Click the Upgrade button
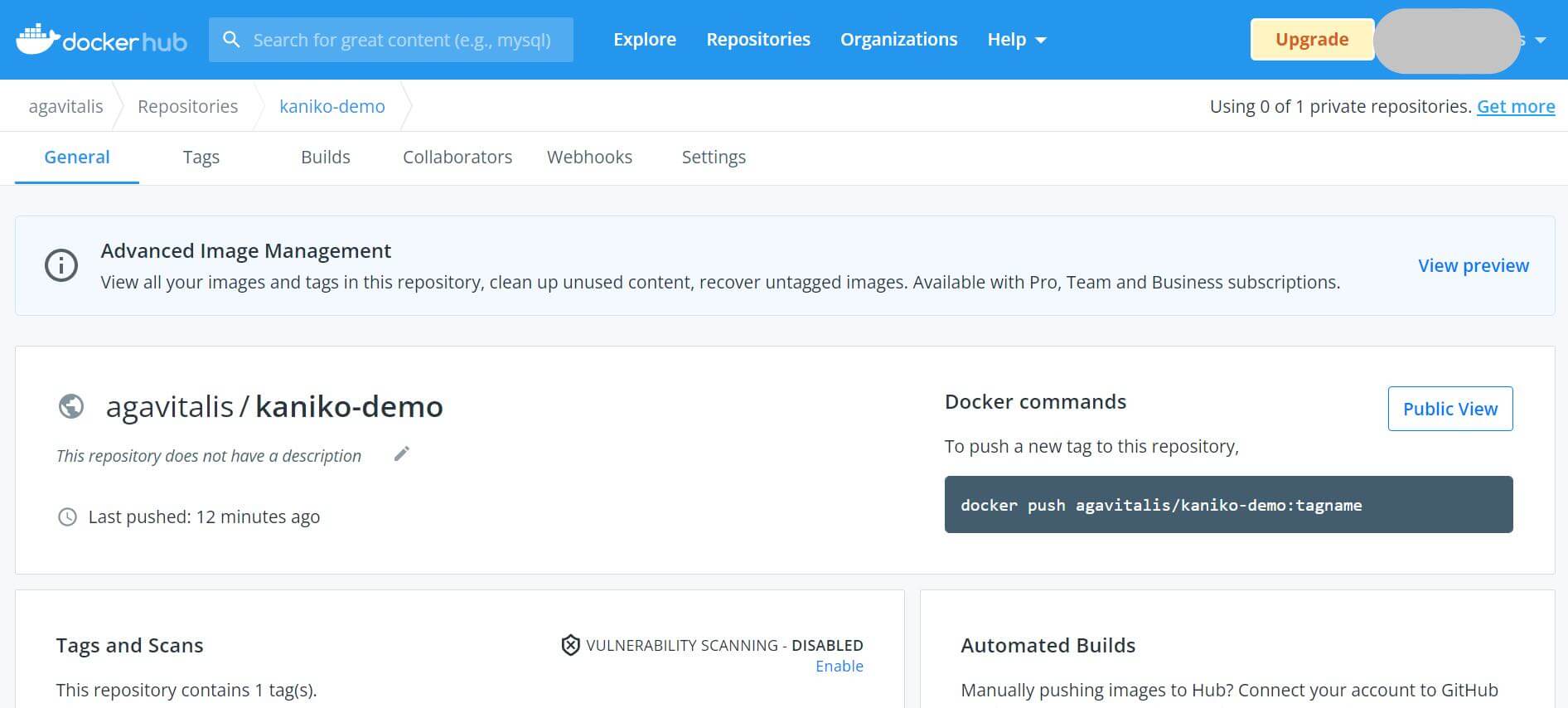The width and height of the screenshot is (1568, 708). click(x=1312, y=40)
